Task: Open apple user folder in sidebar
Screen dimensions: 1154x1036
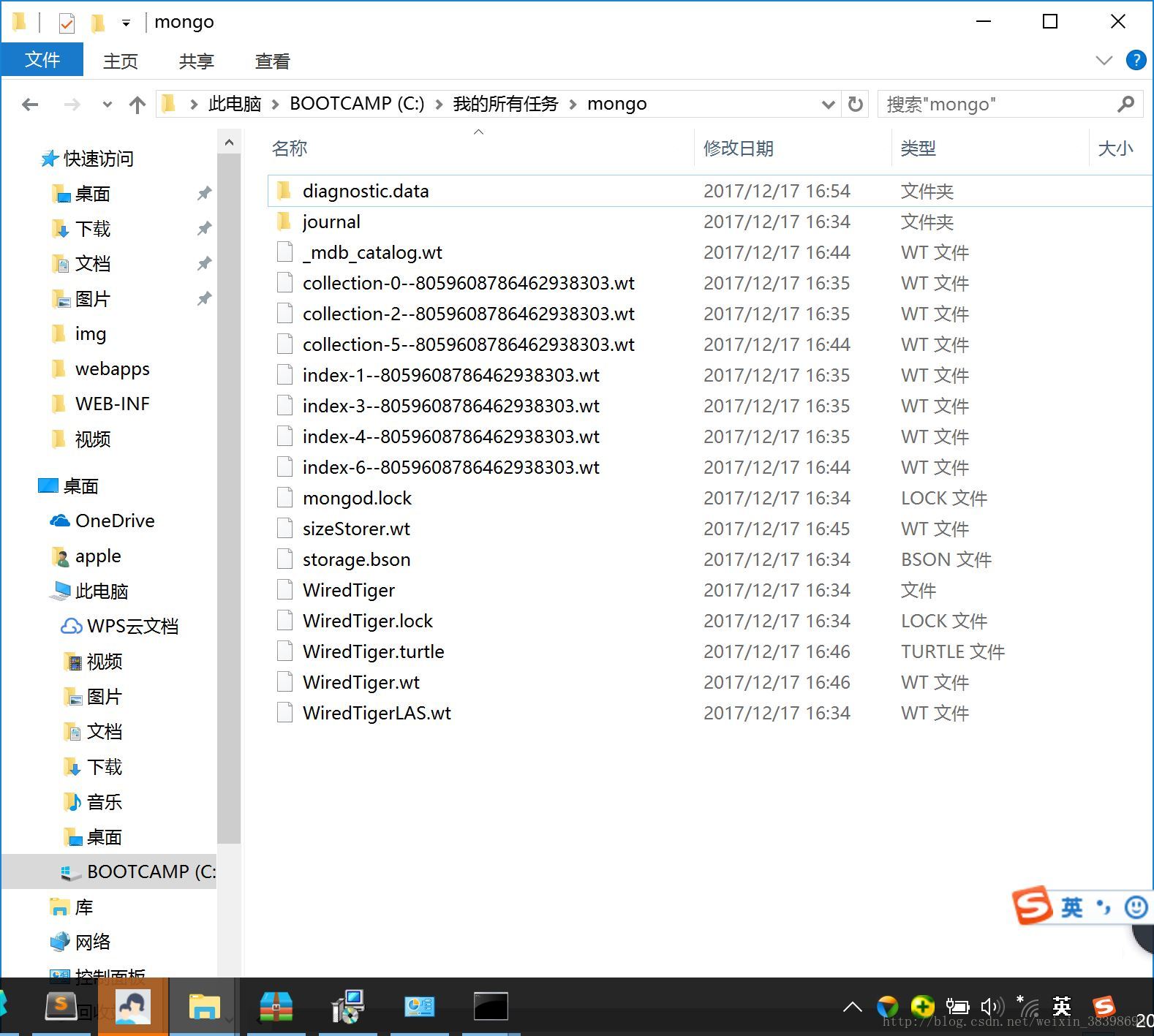Action: pyautogui.click(x=97, y=556)
